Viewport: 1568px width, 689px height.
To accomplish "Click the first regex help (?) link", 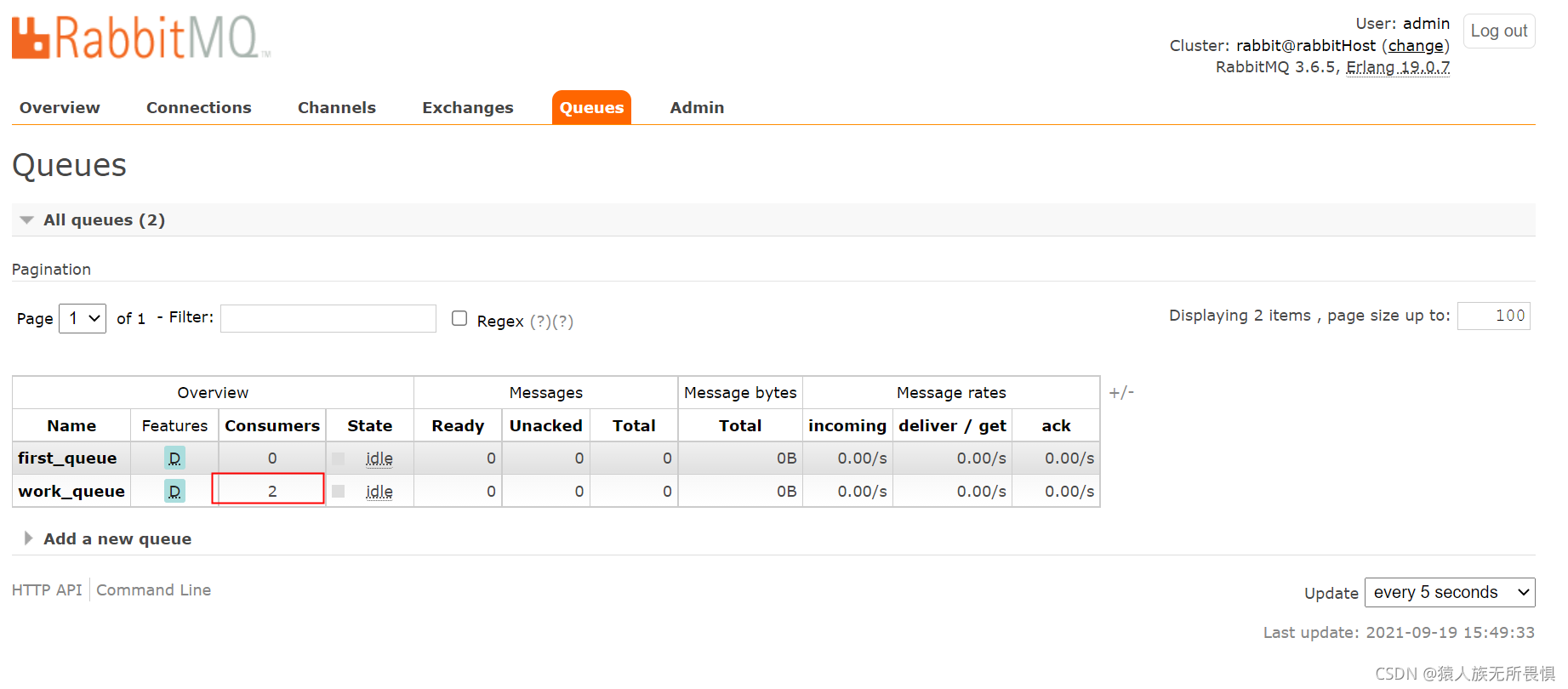I will tap(540, 322).
